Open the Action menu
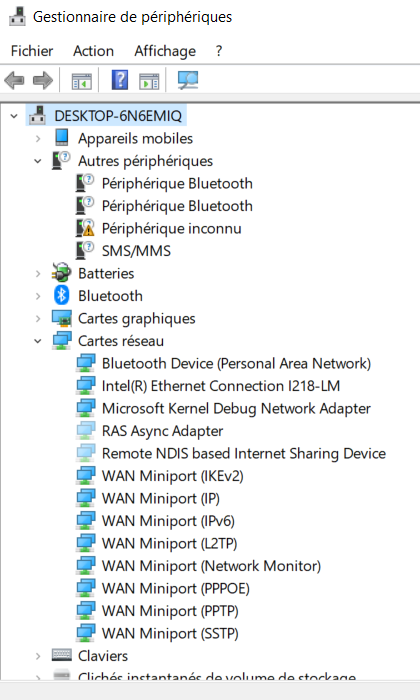 pyautogui.click(x=93, y=51)
